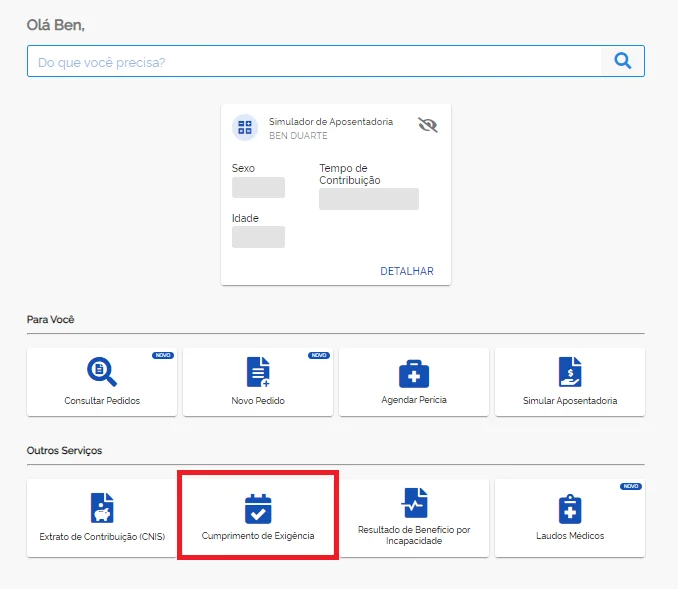Click the Simular Aposentadoria money icon

click(570, 372)
